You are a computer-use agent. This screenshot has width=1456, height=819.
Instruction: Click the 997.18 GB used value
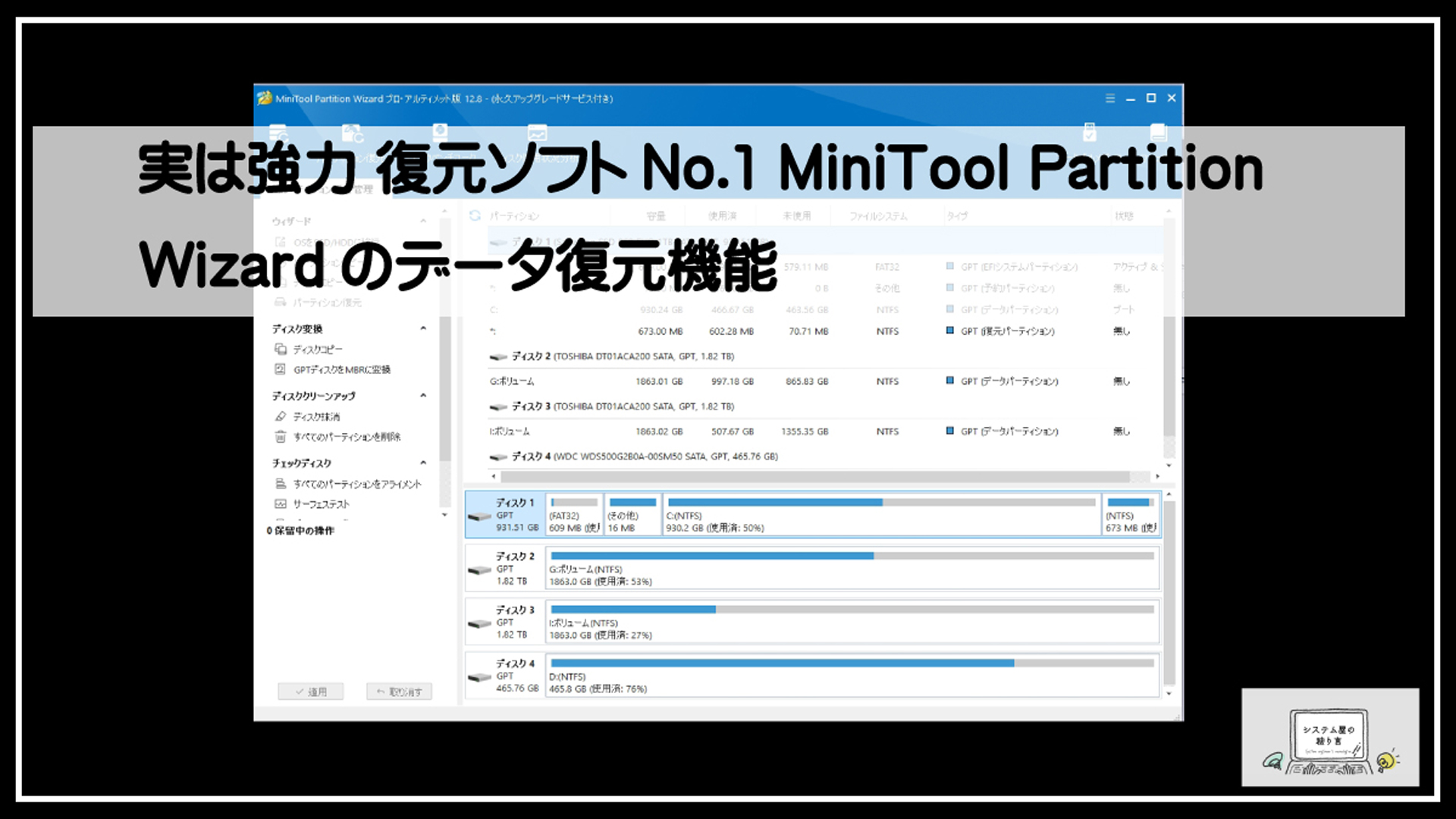point(733,381)
